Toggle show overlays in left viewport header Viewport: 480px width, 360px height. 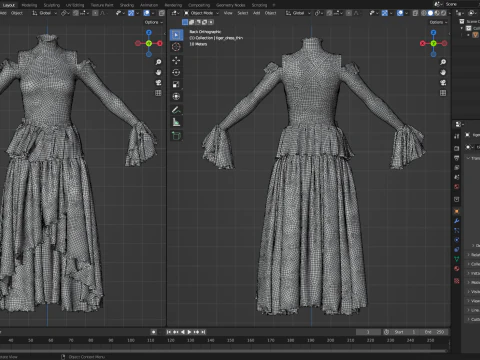click(147, 13)
